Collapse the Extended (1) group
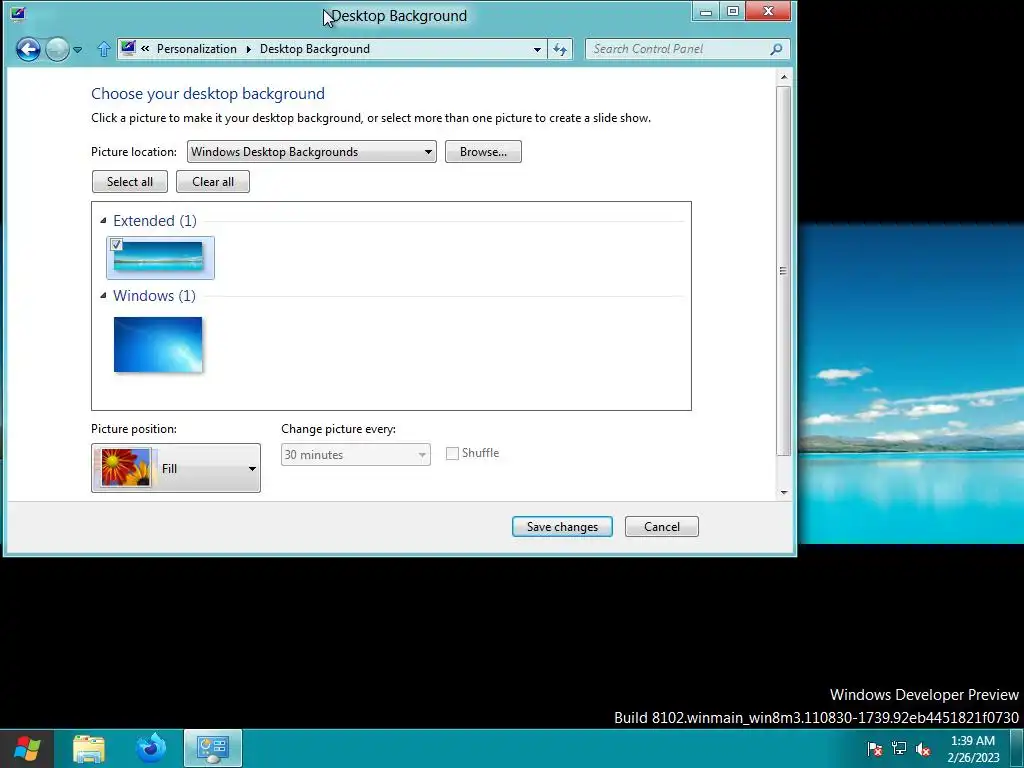Viewport: 1024px width, 768px height. coord(103,221)
